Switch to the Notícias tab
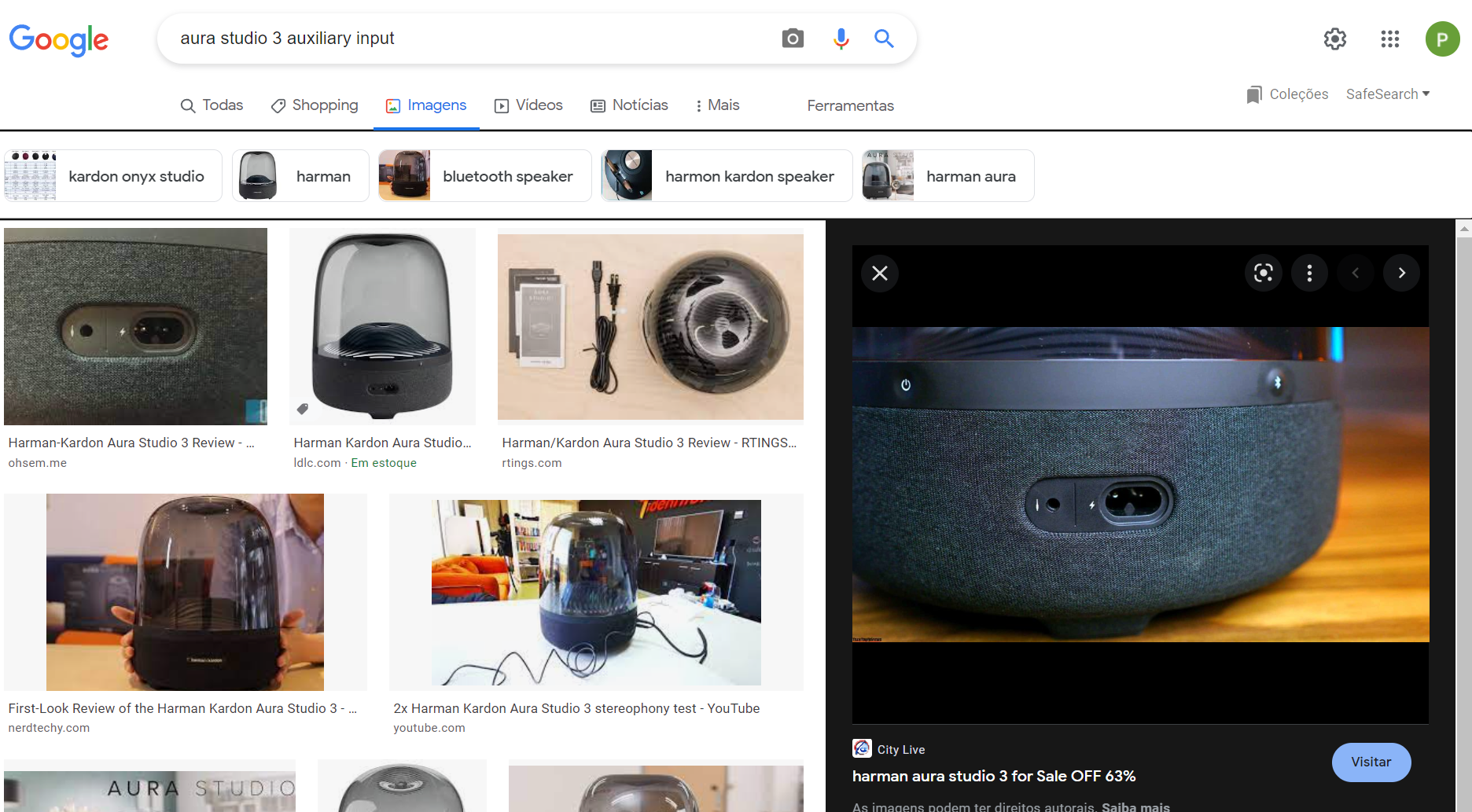 (x=629, y=105)
